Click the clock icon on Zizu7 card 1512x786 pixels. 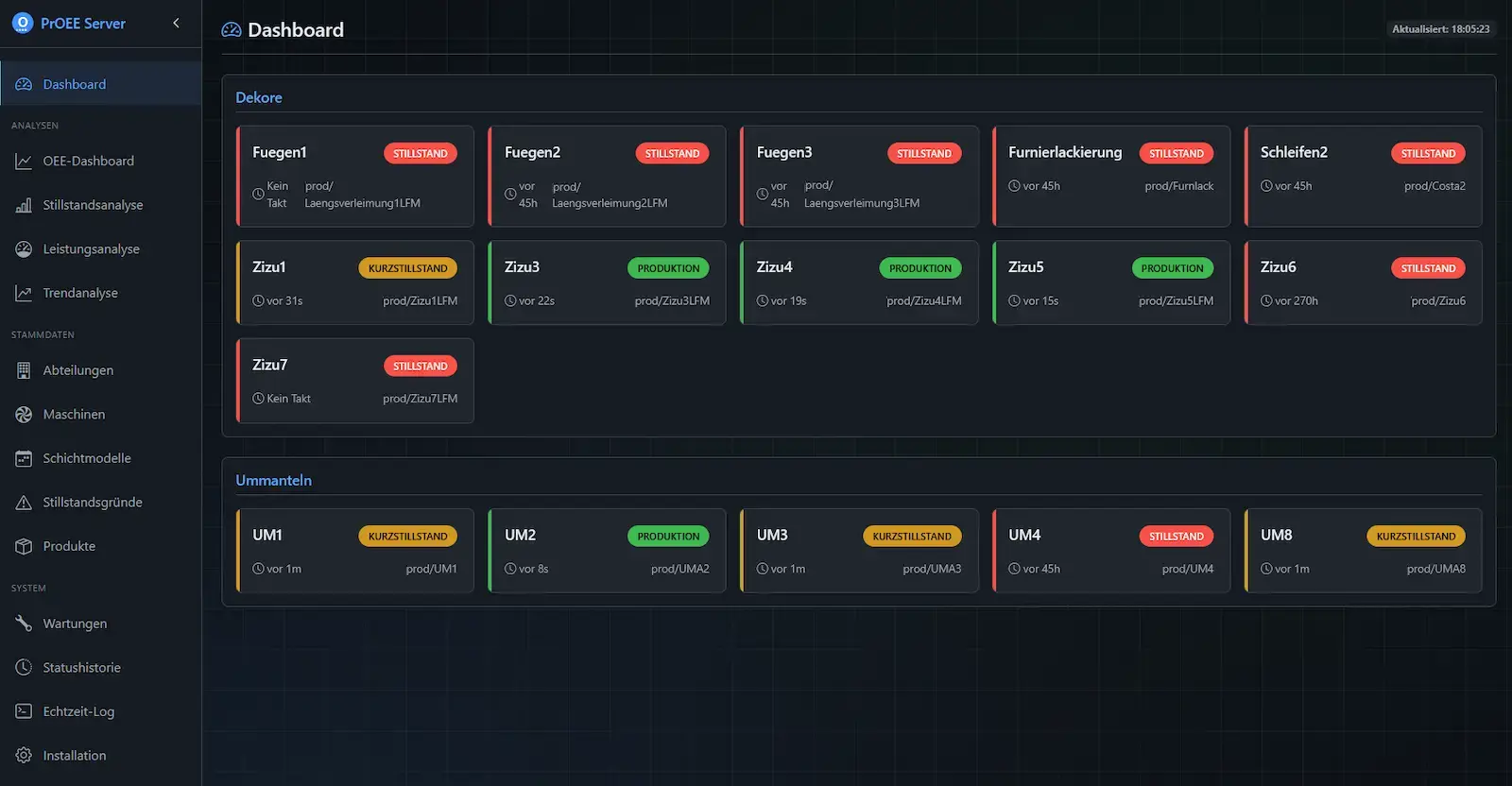pyautogui.click(x=258, y=399)
